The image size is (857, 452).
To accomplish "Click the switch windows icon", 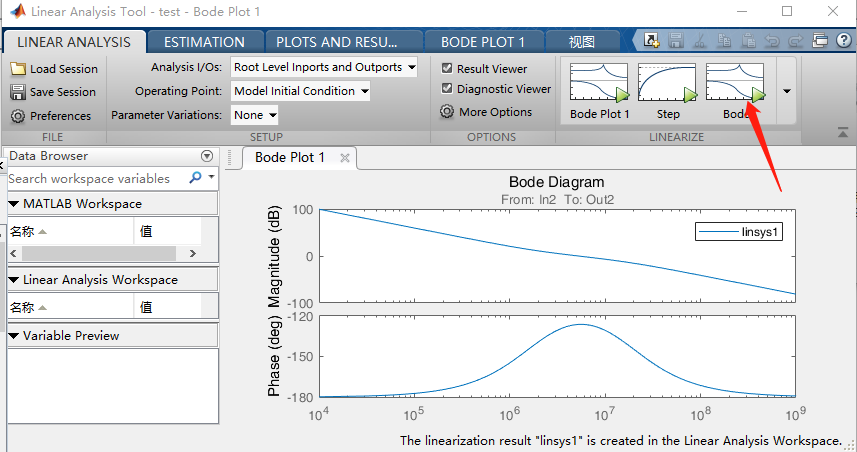I will pyautogui.click(x=820, y=40).
